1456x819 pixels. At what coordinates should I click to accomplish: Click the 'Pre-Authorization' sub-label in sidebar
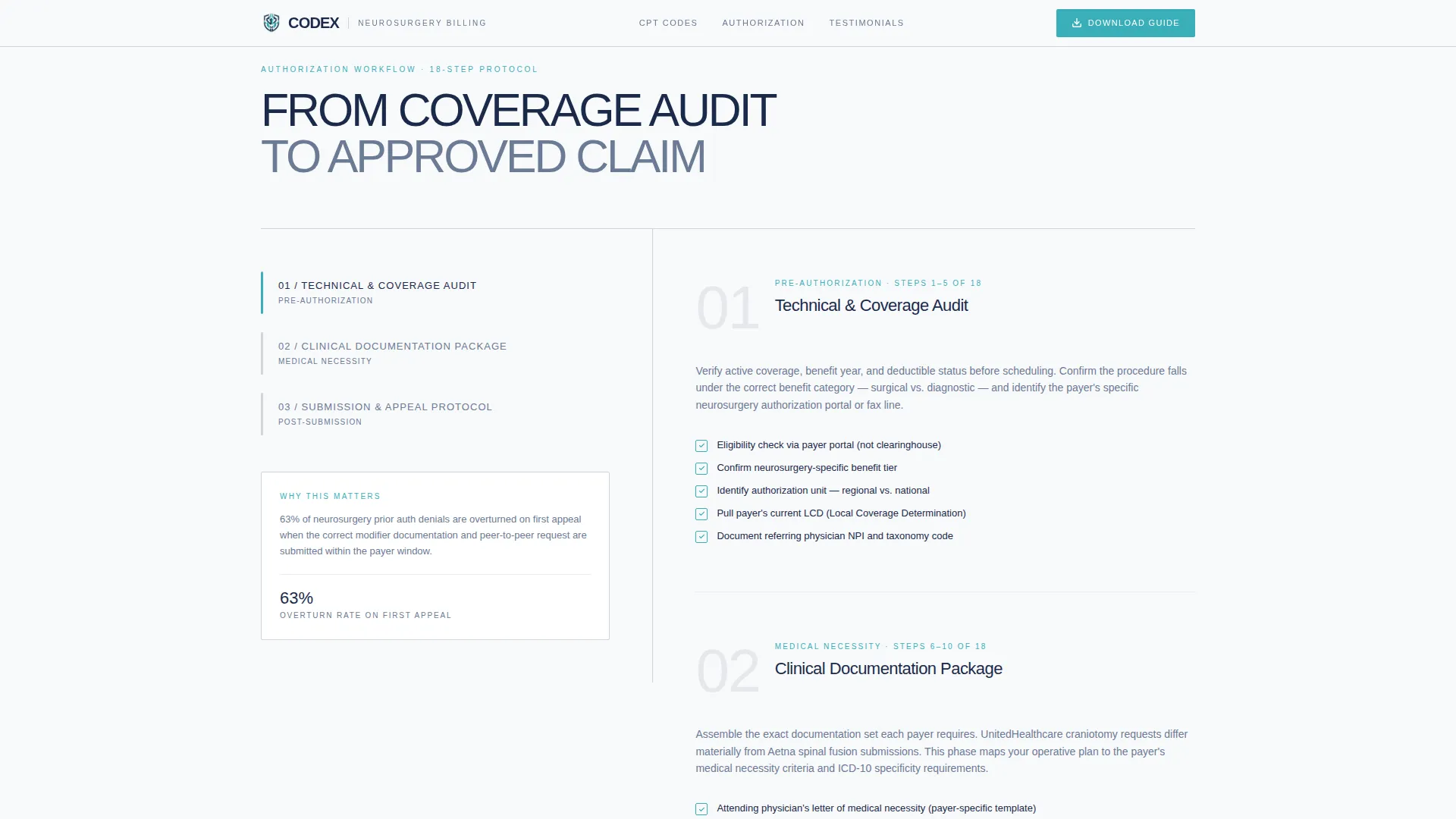pos(325,300)
